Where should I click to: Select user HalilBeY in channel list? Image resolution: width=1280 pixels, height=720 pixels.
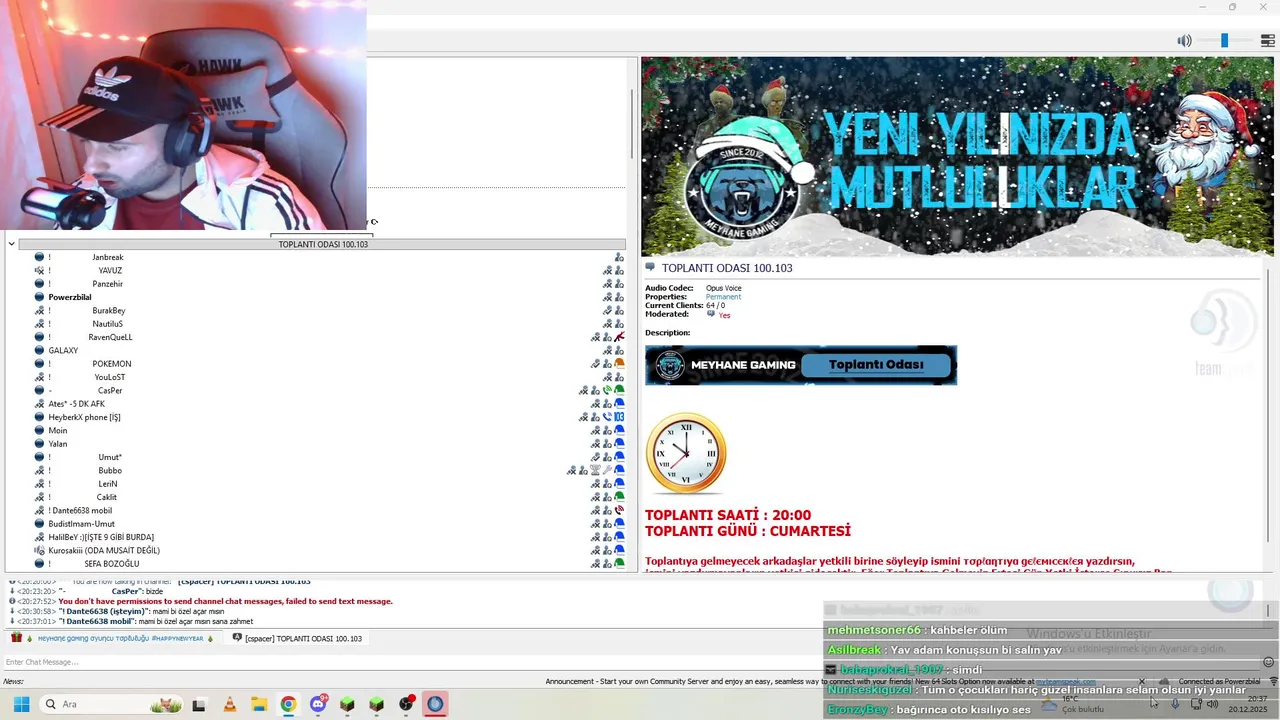pyautogui.click(x=101, y=537)
